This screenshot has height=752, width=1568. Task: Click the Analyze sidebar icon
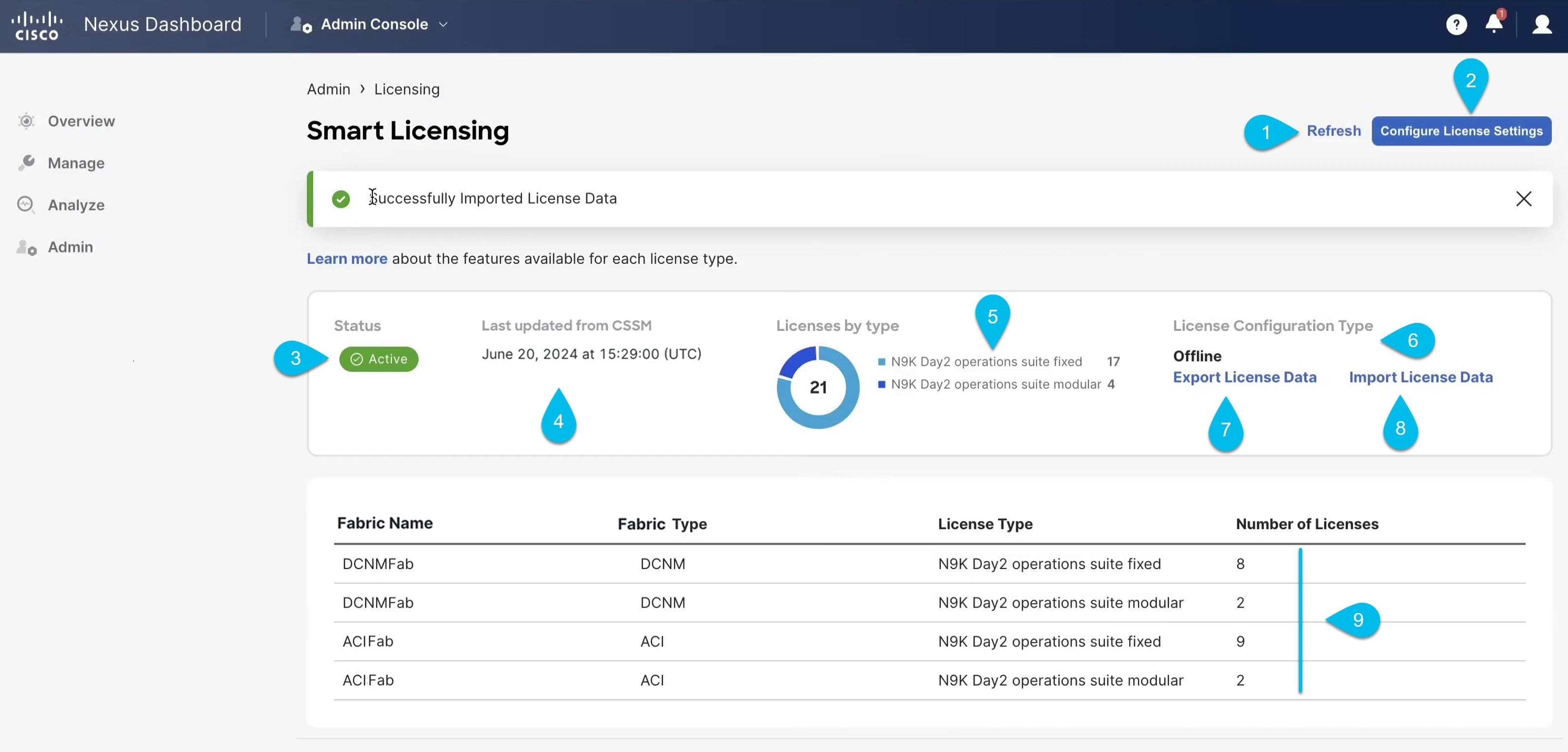pyautogui.click(x=26, y=205)
